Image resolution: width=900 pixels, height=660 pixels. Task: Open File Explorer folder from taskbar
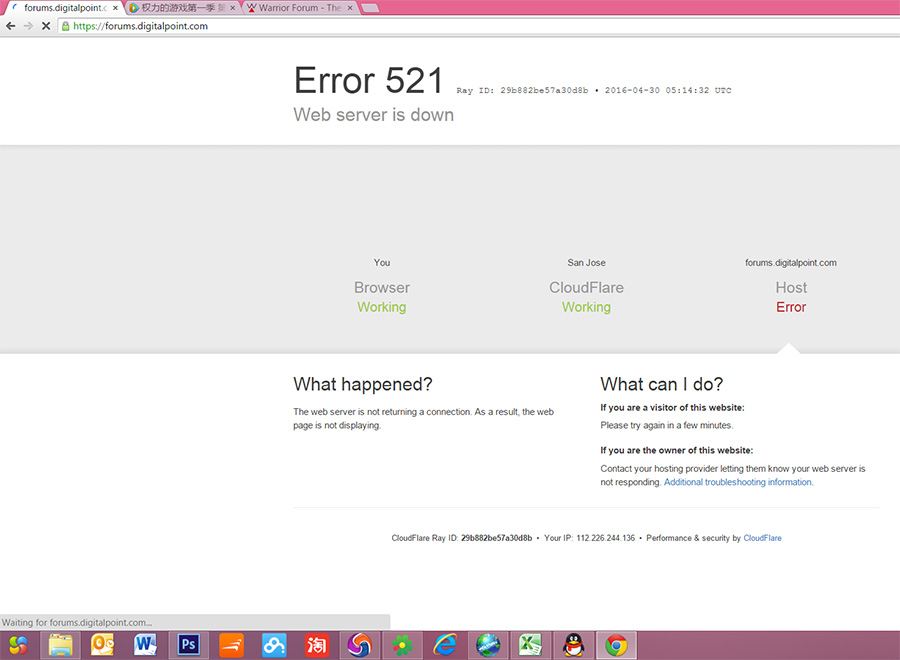(x=60, y=646)
